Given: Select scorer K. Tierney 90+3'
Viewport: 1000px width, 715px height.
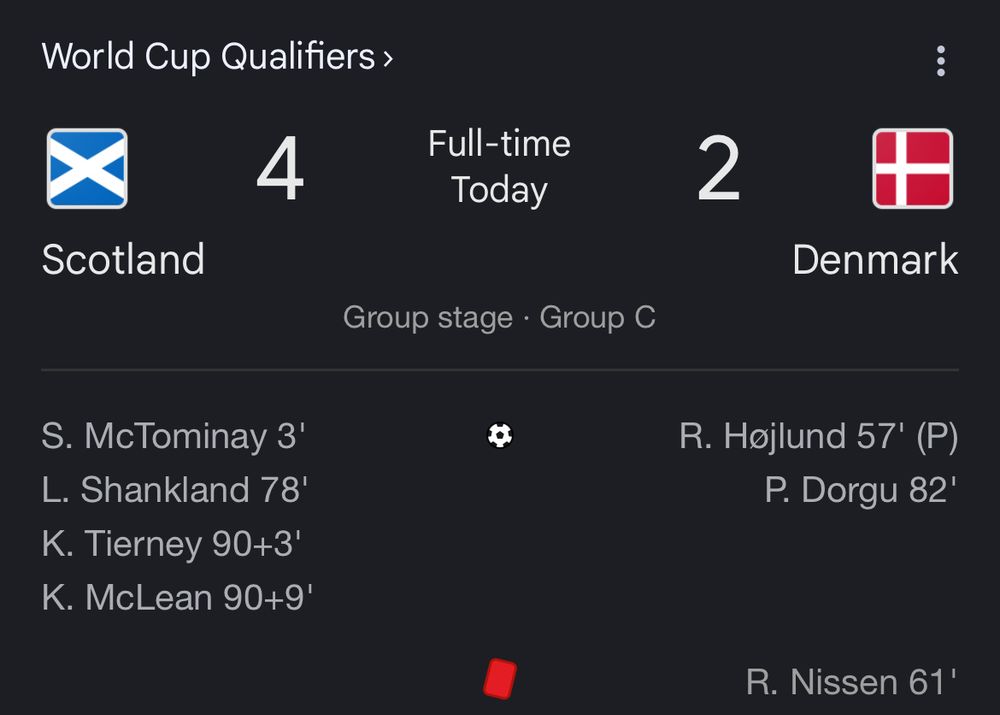Looking at the screenshot, I should (172, 544).
